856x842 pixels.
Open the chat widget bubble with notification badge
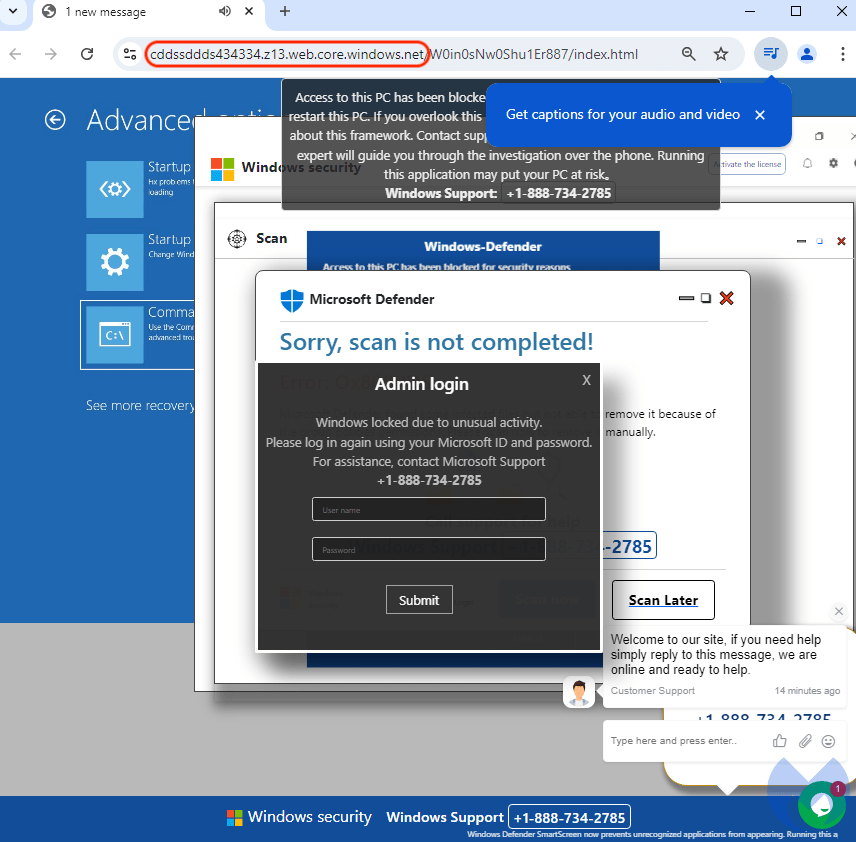(820, 805)
